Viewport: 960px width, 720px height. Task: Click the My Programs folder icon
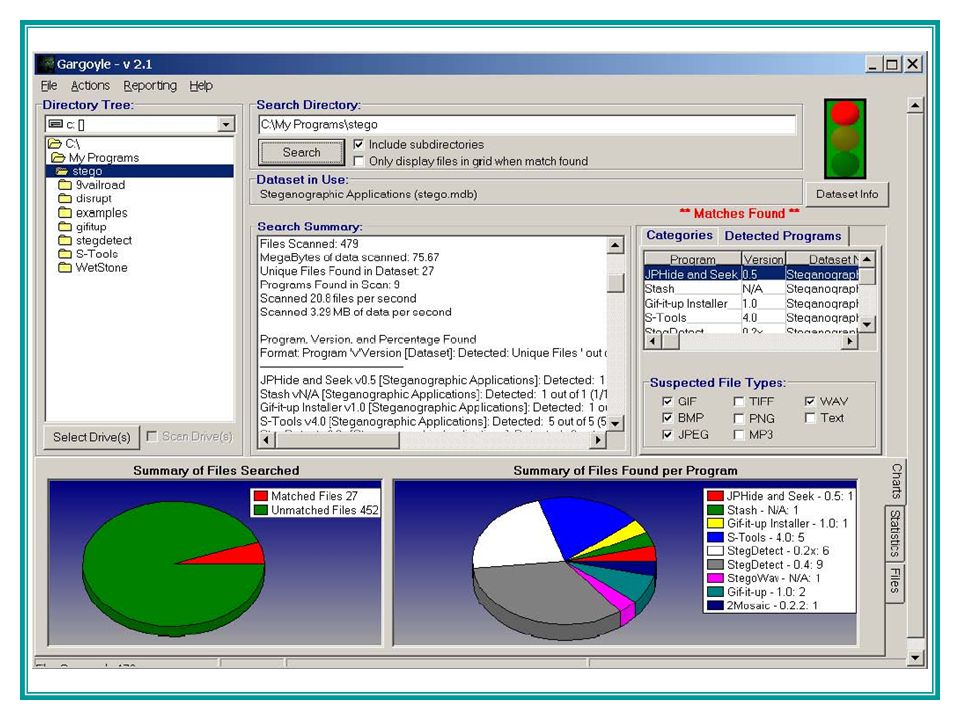[x=58, y=157]
